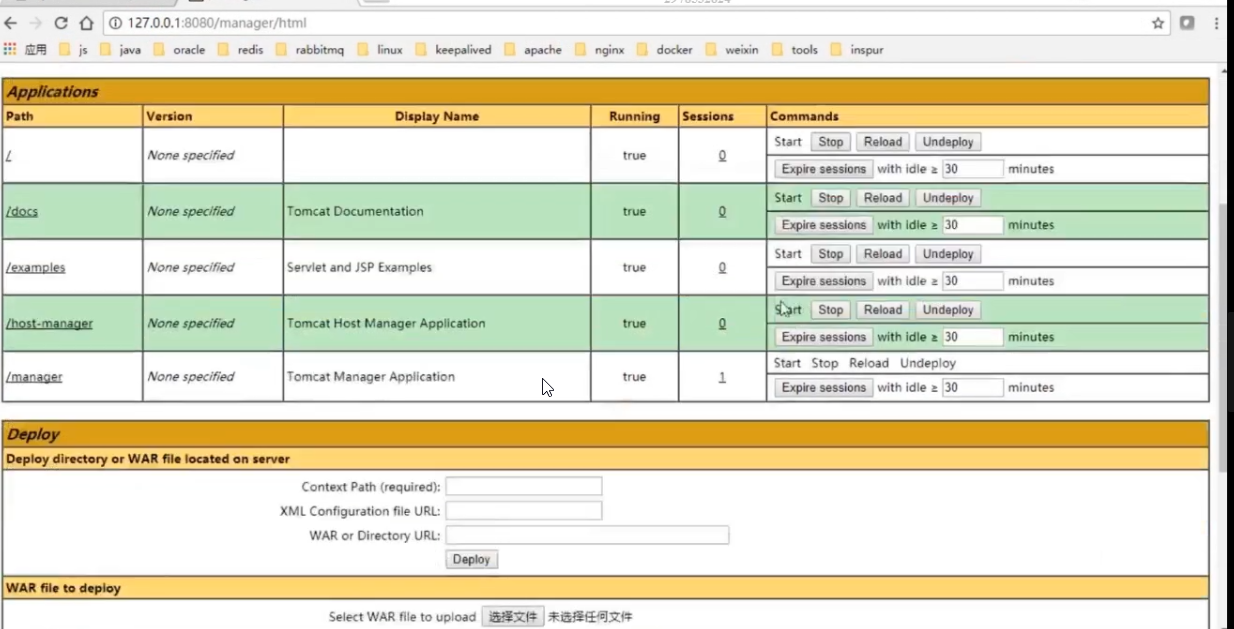
Task: Stop the root / application
Action: [831, 142]
